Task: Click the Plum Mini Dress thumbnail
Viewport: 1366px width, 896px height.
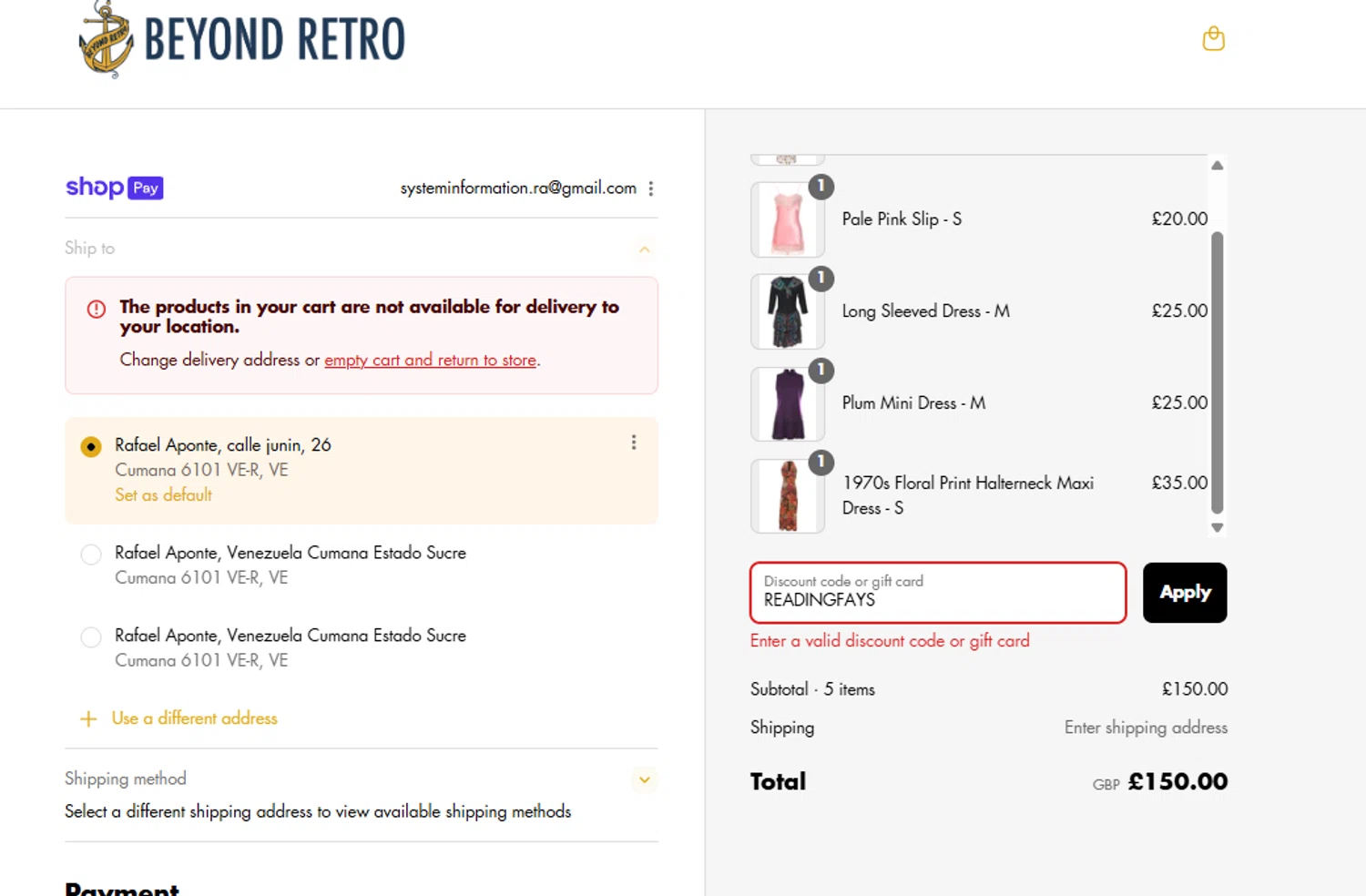Action: pyautogui.click(x=788, y=403)
